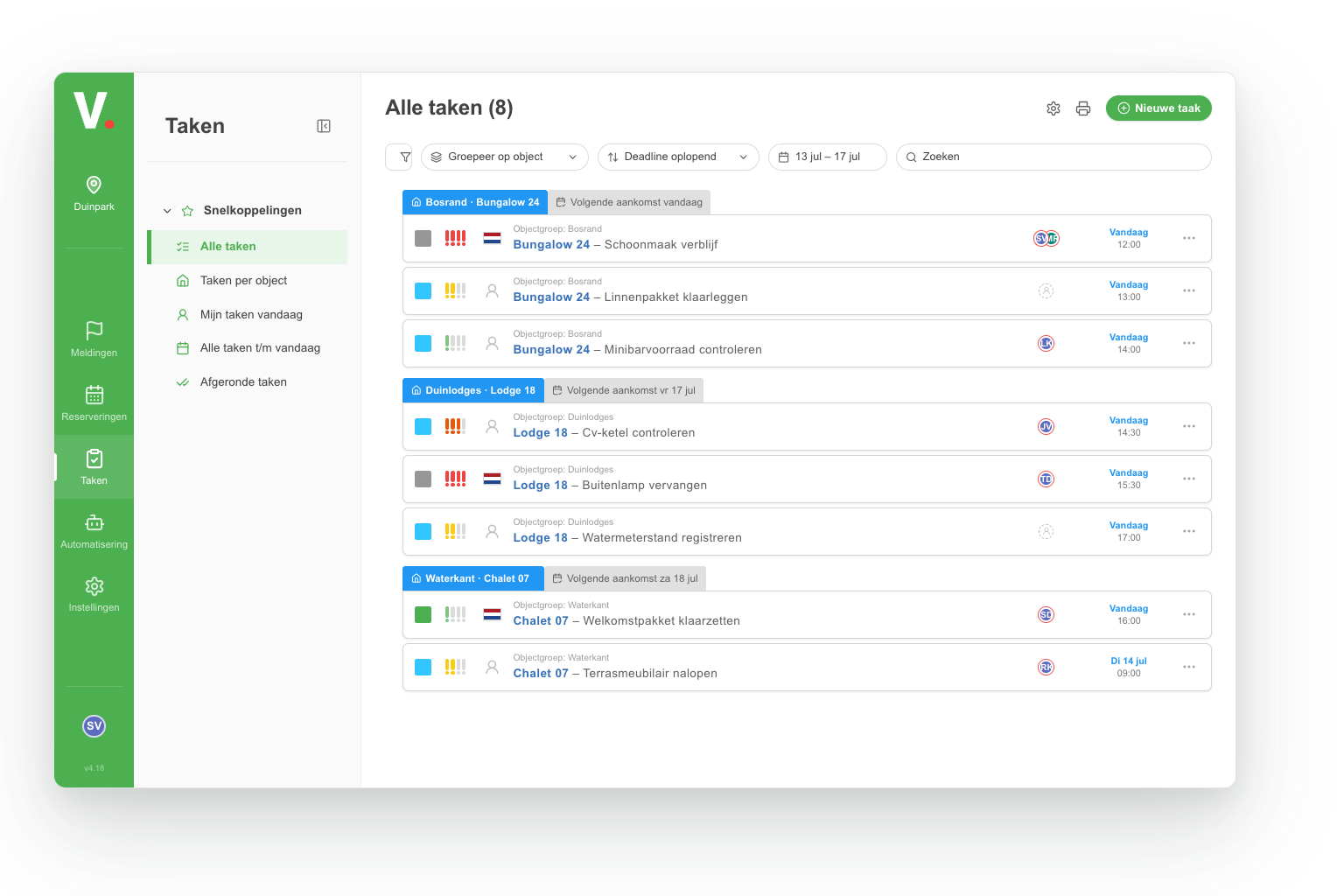1344x896 pixels.
Task: Open the Bungalow 24 link in Linnenpakket task
Action: (x=551, y=297)
